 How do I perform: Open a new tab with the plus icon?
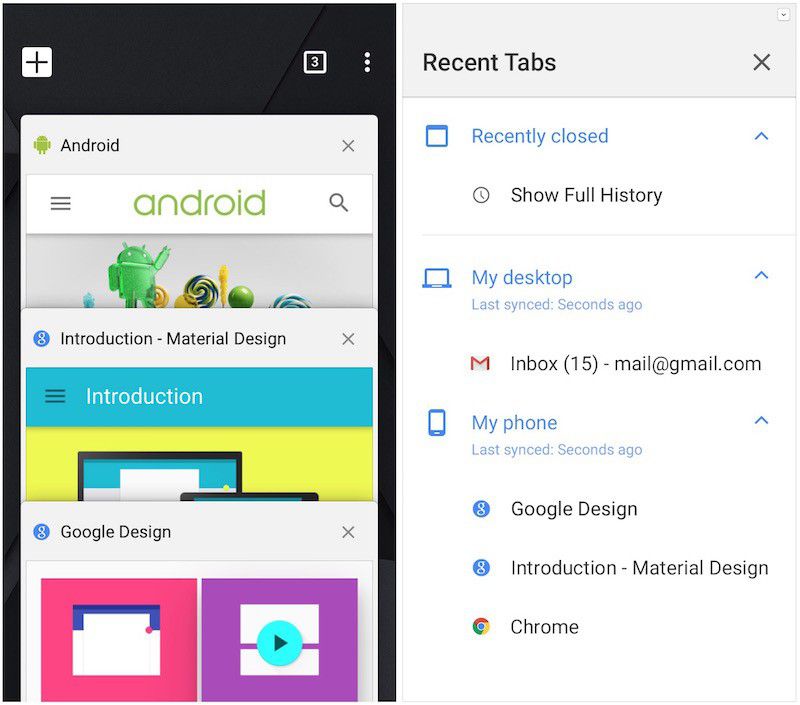click(37, 62)
